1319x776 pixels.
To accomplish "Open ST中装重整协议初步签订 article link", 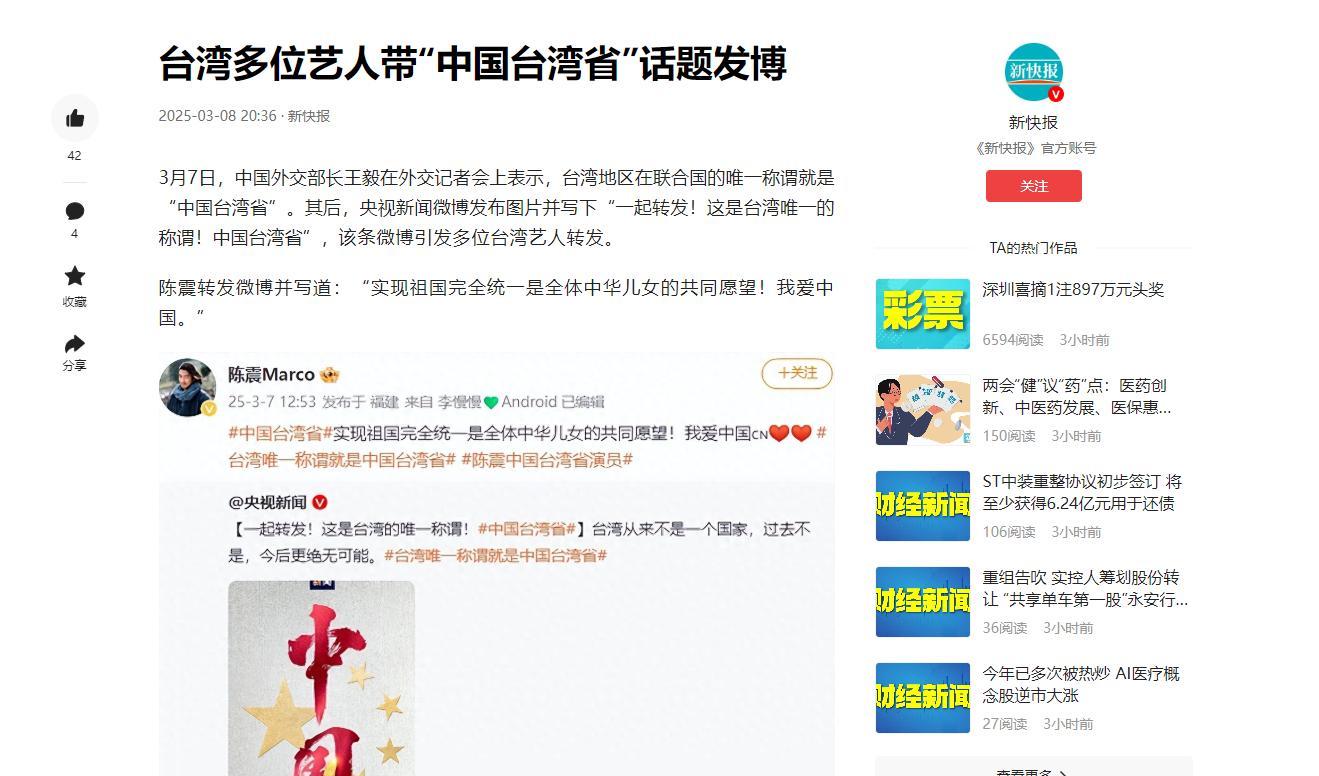I will coord(1082,493).
